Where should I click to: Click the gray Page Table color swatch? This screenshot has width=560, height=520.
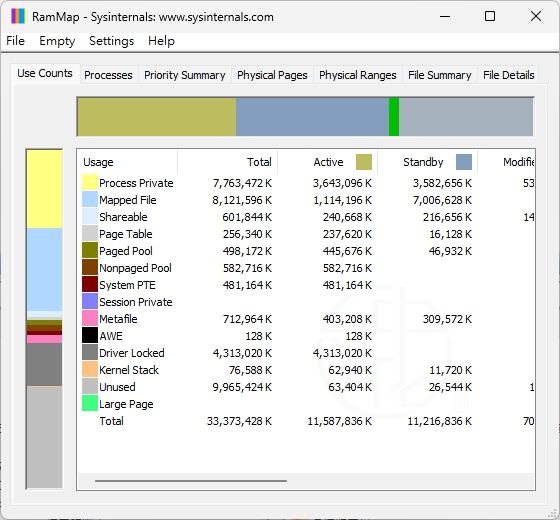(90, 233)
